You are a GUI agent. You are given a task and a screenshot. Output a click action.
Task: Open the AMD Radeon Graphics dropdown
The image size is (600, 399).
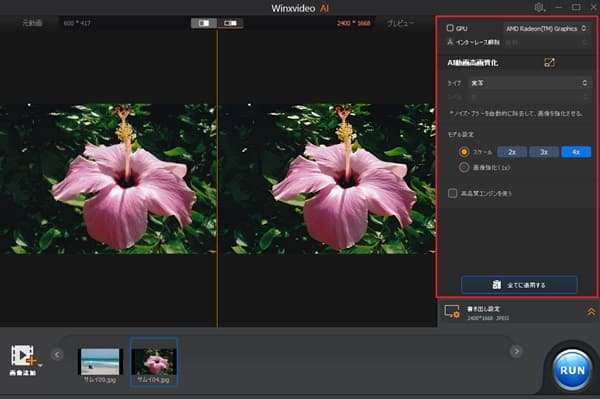[546, 28]
